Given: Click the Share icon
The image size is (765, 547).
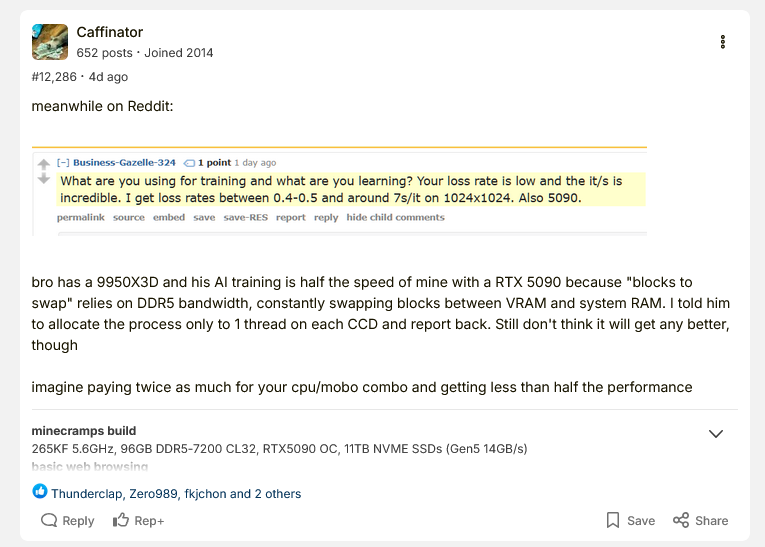Looking at the screenshot, I should [x=681, y=520].
